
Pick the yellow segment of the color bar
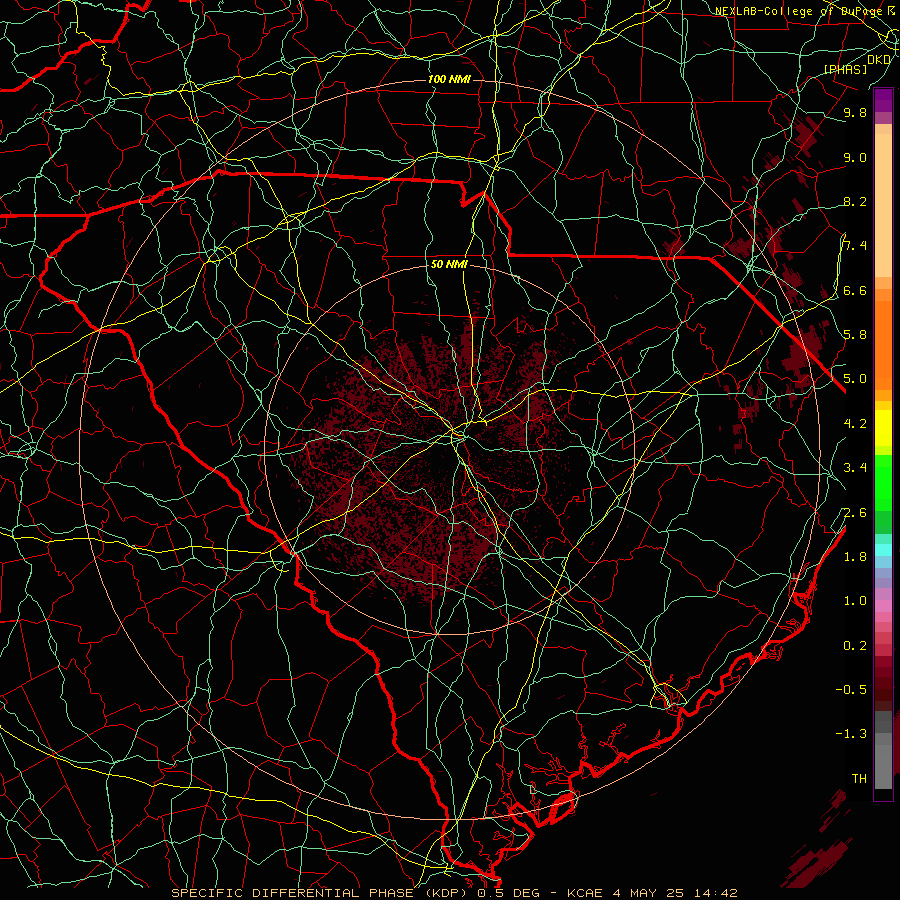(883, 428)
